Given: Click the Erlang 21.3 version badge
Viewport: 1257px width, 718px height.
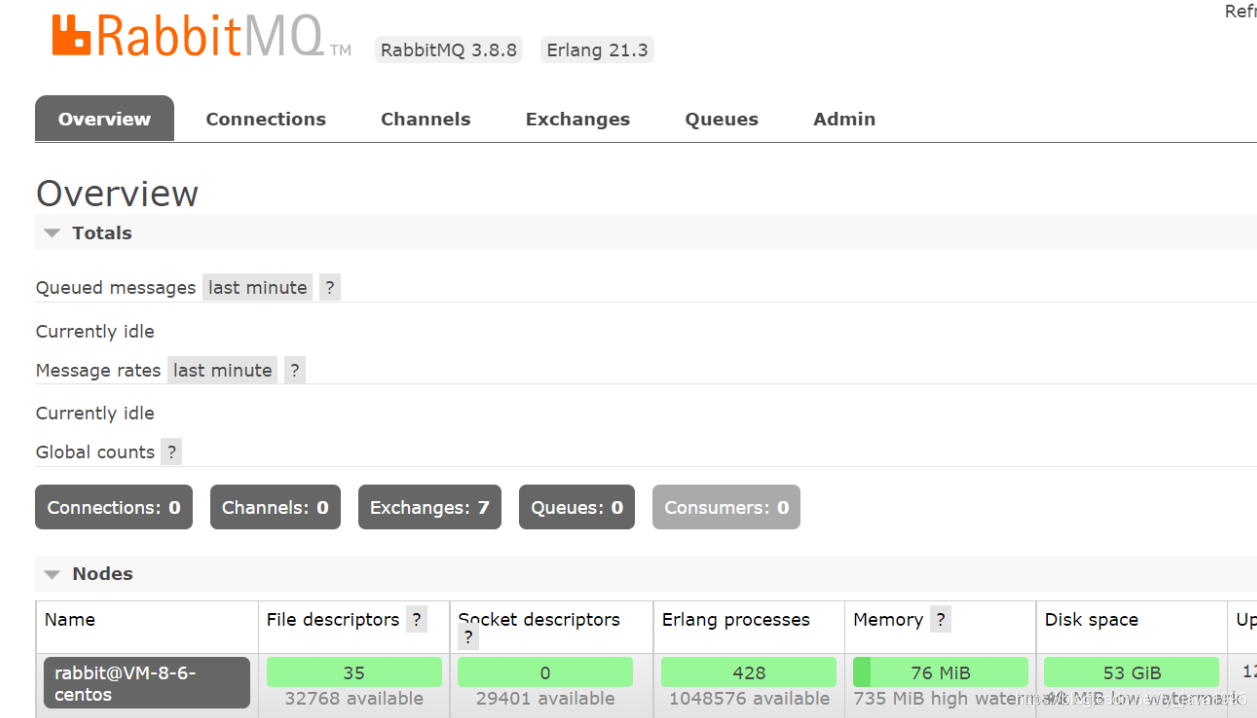Looking at the screenshot, I should point(597,50).
